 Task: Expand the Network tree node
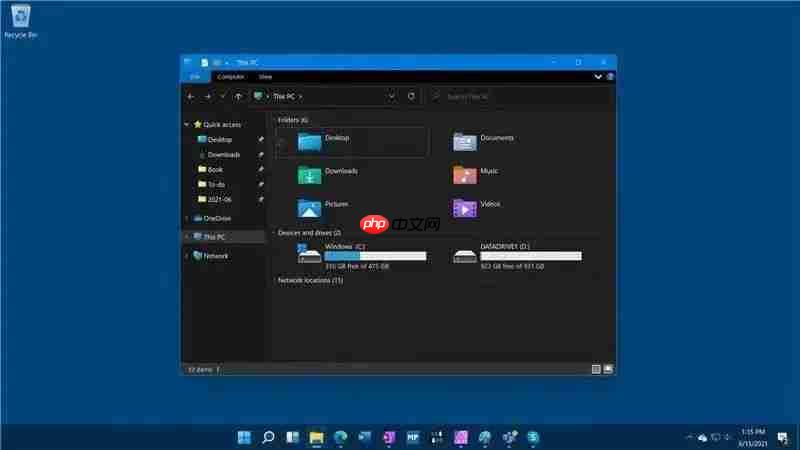(x=187, y=256)
